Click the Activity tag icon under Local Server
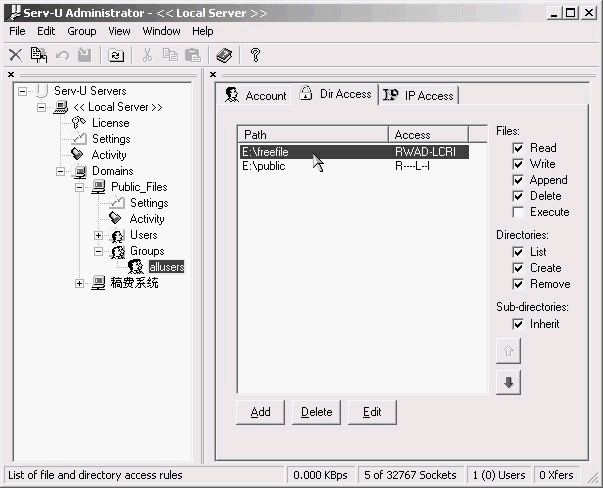The width and height of the screenshot is (603, 488). pyautogui.click(x=77, y=155)
